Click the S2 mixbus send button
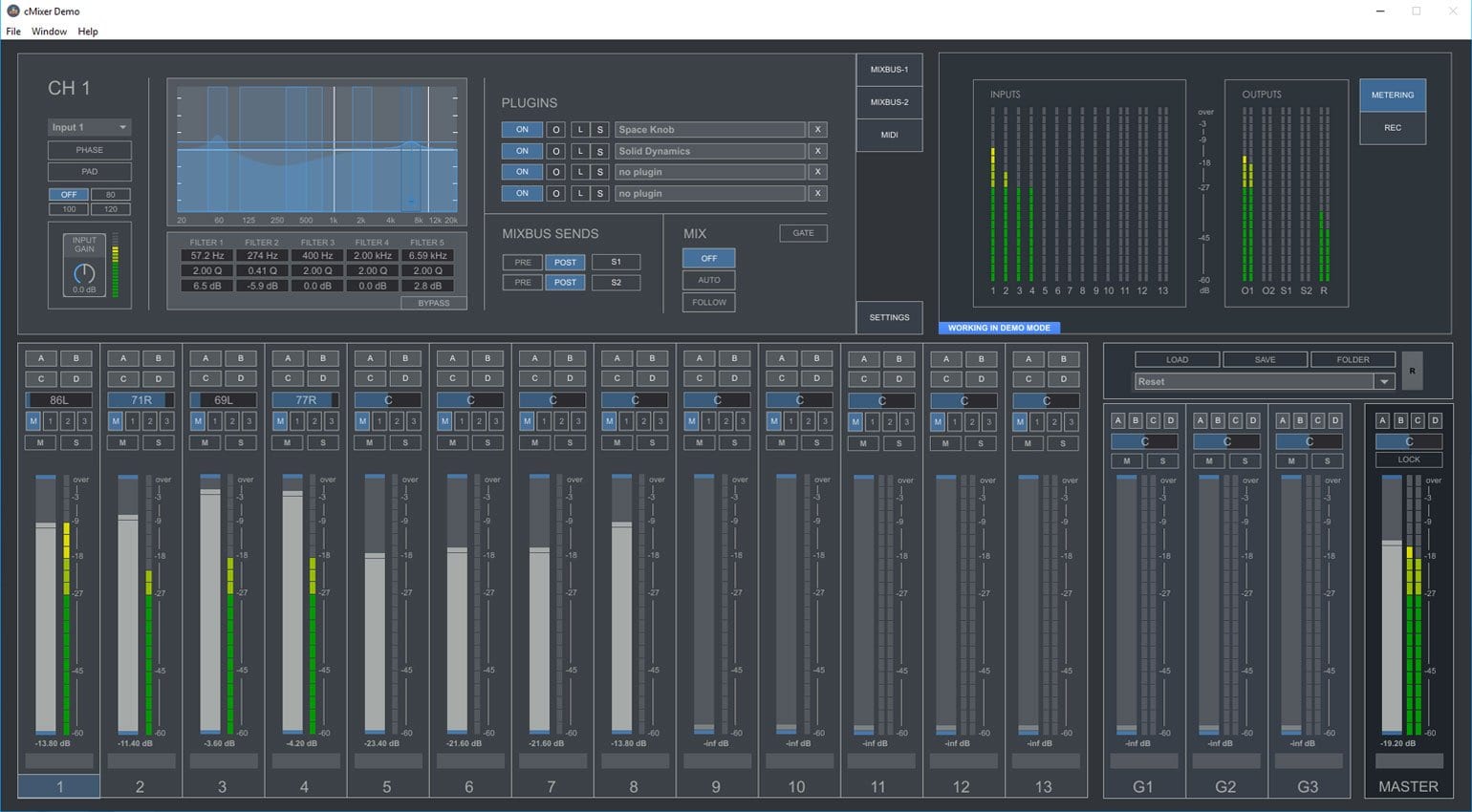Viewport: 1472px width, 812px height. click(616, 283)
